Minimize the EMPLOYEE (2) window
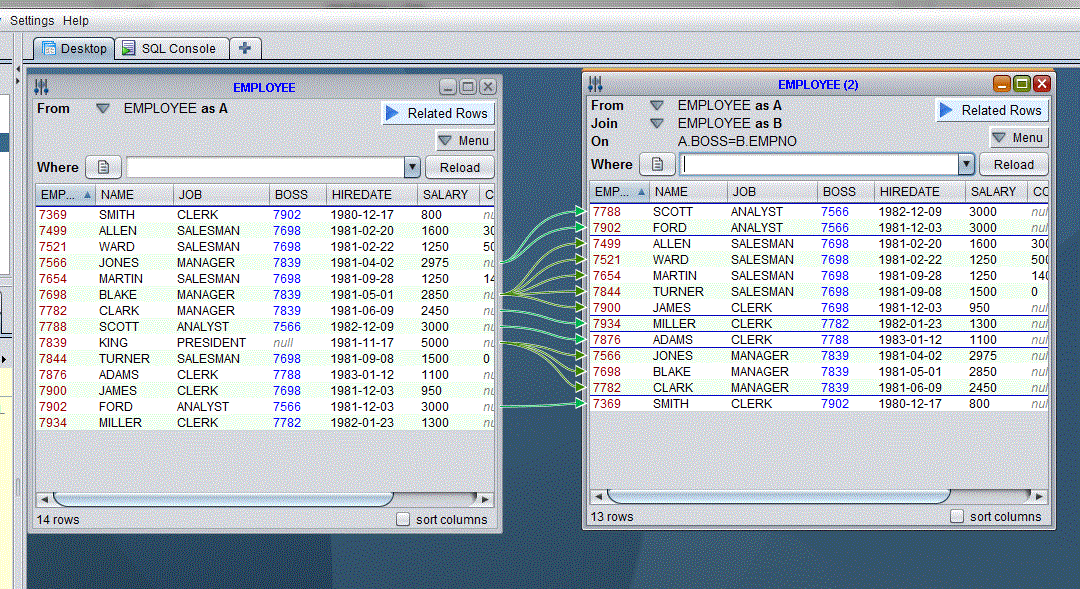The image size is (1080, 589). click(1001, 84)
